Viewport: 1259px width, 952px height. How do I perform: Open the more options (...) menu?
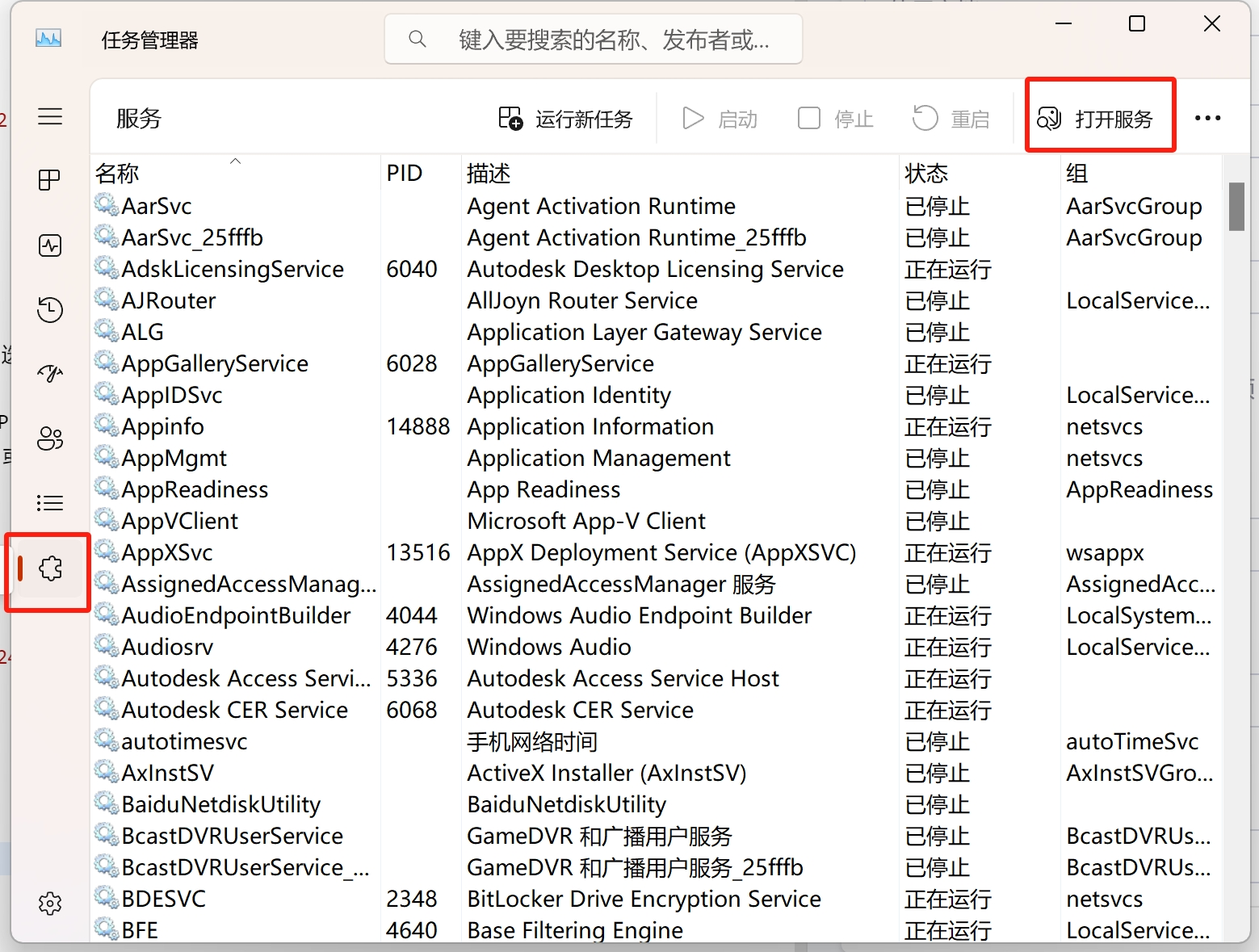click(x=1207, y=118)
